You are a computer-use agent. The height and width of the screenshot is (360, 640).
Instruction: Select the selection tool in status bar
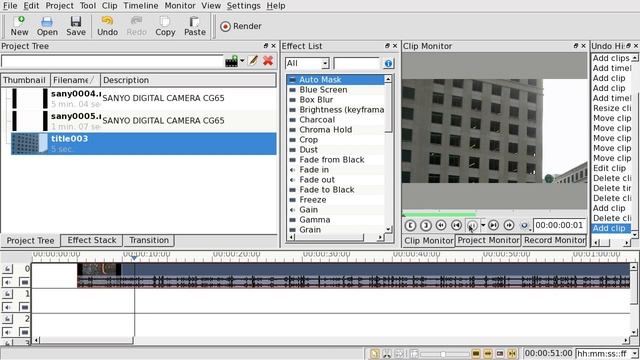pyautogui.click(x=375, y=353)
